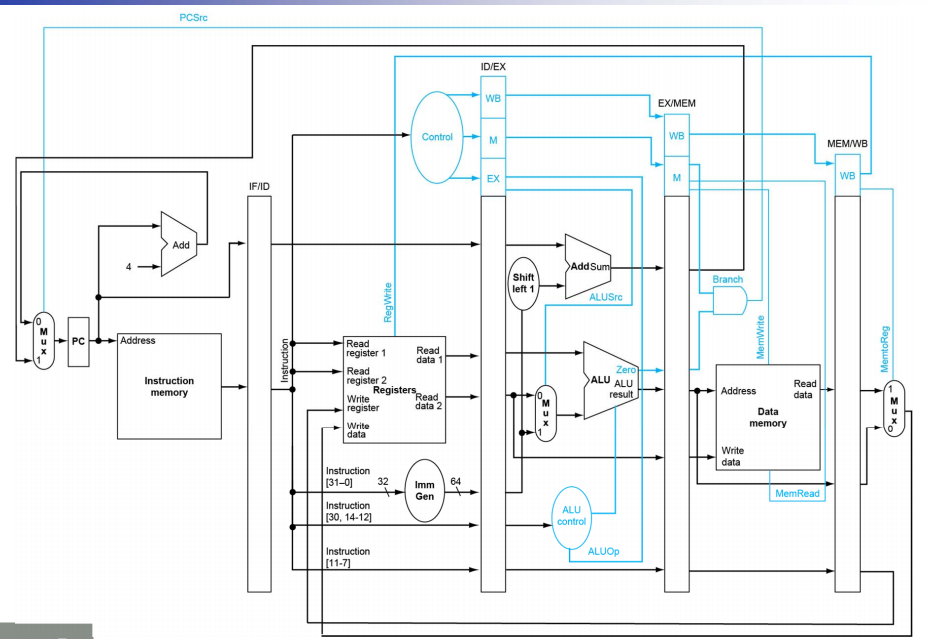Click the ALU block
This screenshot has width=938, height=639.
click(x=610, y=381)
